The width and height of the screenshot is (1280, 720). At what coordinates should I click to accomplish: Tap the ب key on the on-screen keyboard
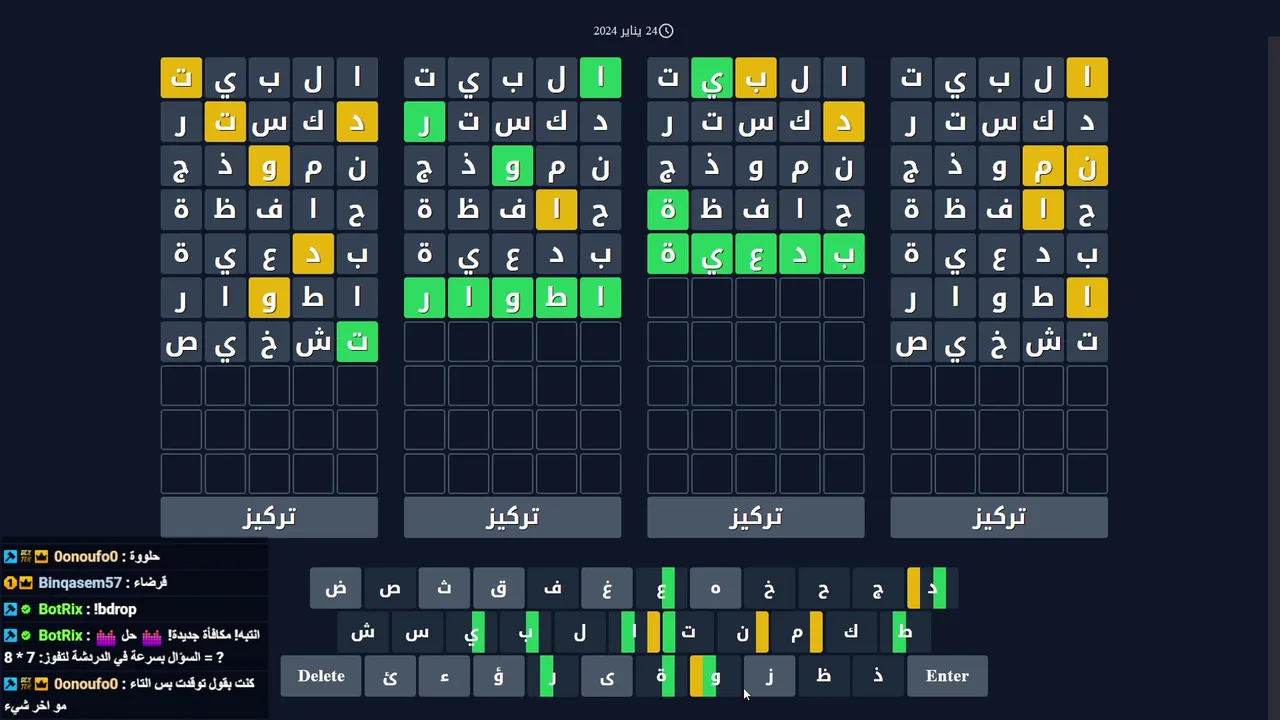[525, 632]
